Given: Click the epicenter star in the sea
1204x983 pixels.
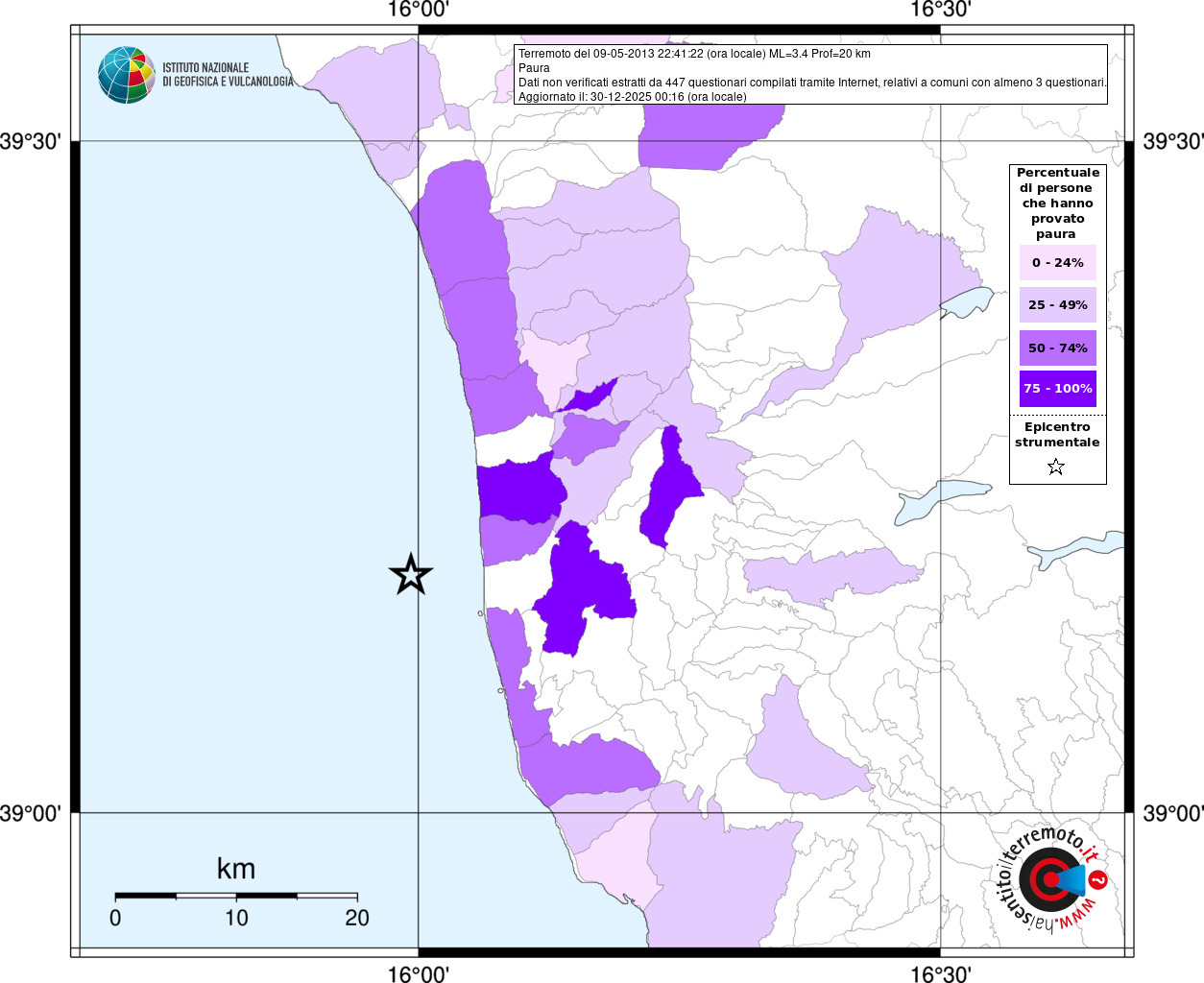Looking at the screenshot, I should pyautogui.click(x=411, y=575).
